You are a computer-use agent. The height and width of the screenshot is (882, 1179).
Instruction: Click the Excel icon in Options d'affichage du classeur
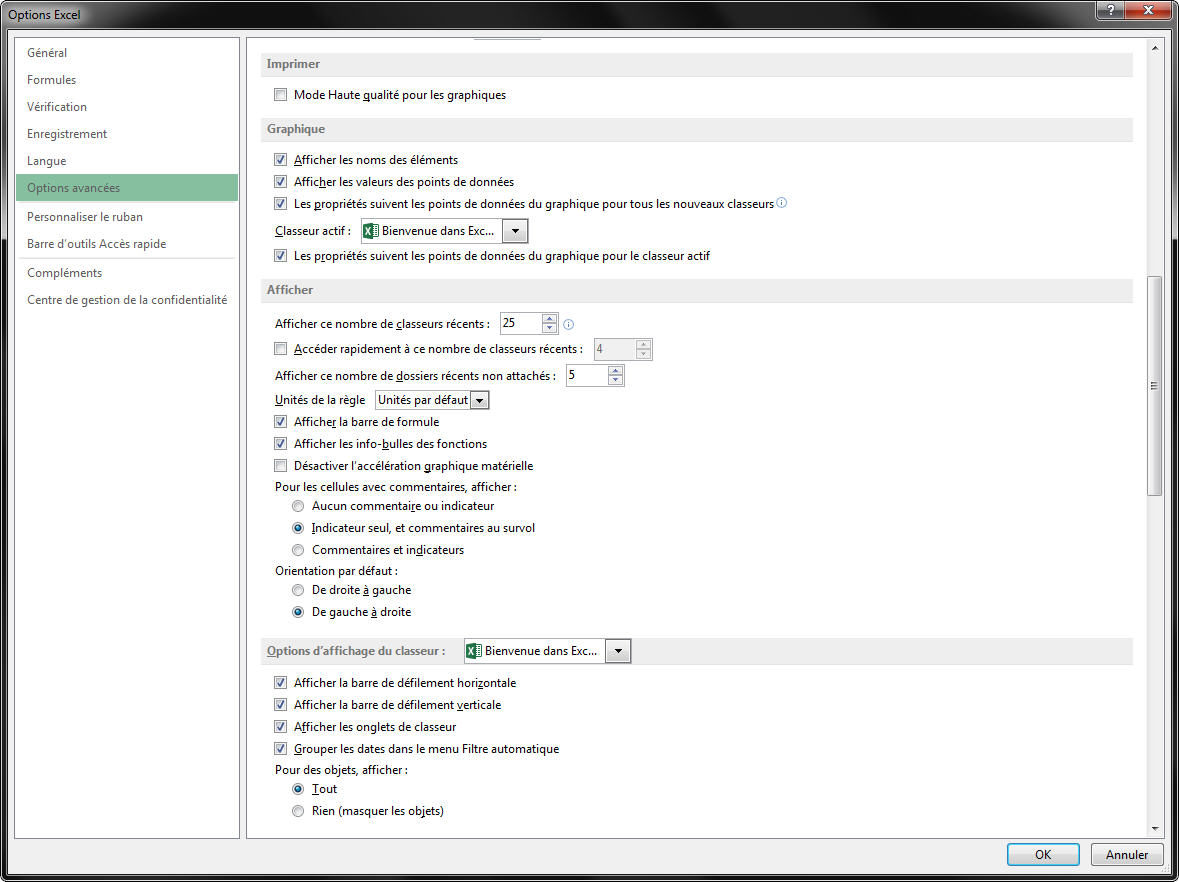[x=473, y=650]
